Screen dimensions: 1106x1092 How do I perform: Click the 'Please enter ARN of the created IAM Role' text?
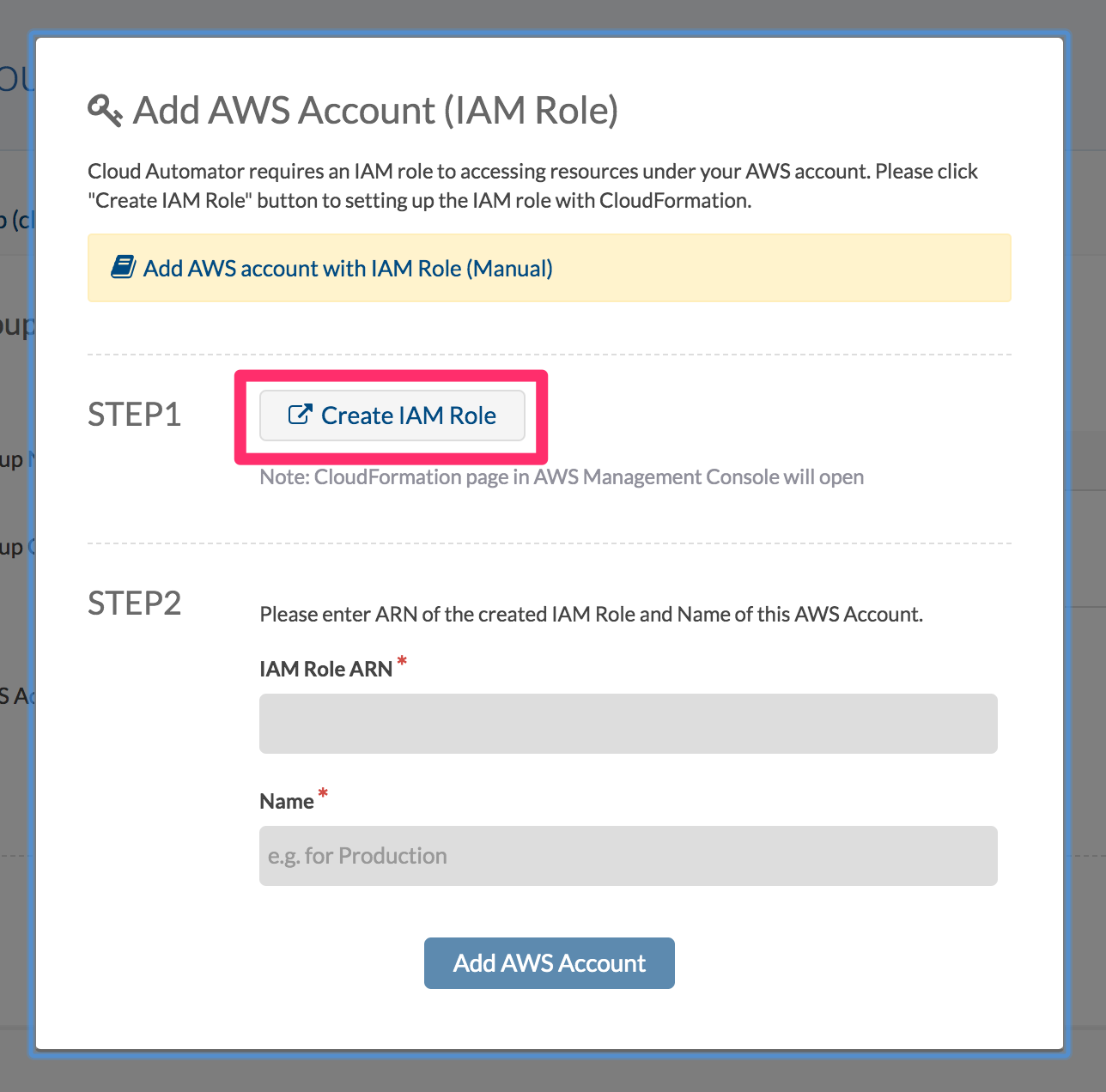(x=592, y=615)
